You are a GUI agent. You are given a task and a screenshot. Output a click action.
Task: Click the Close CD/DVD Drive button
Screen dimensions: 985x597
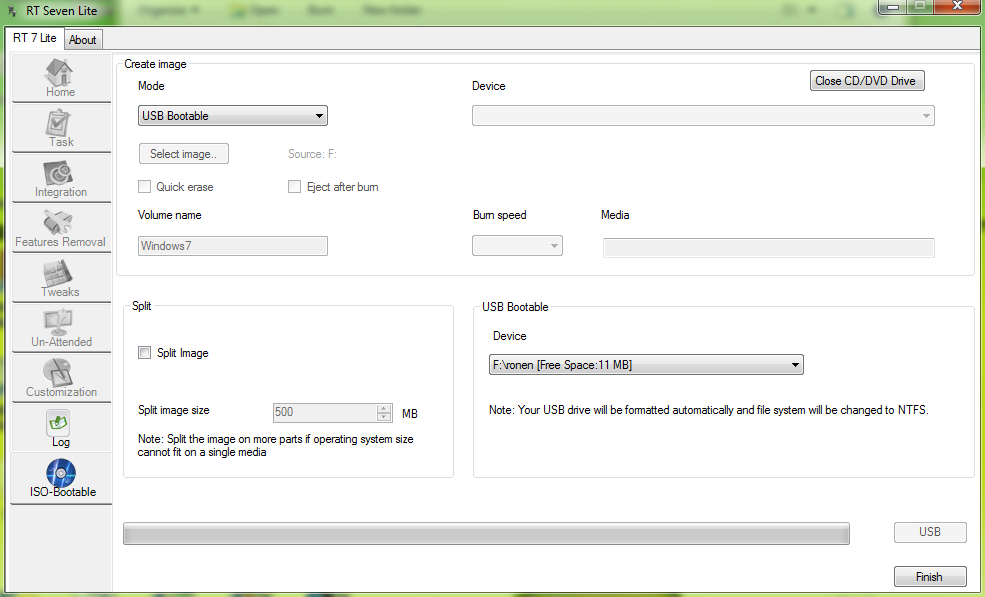click(867, 80)
